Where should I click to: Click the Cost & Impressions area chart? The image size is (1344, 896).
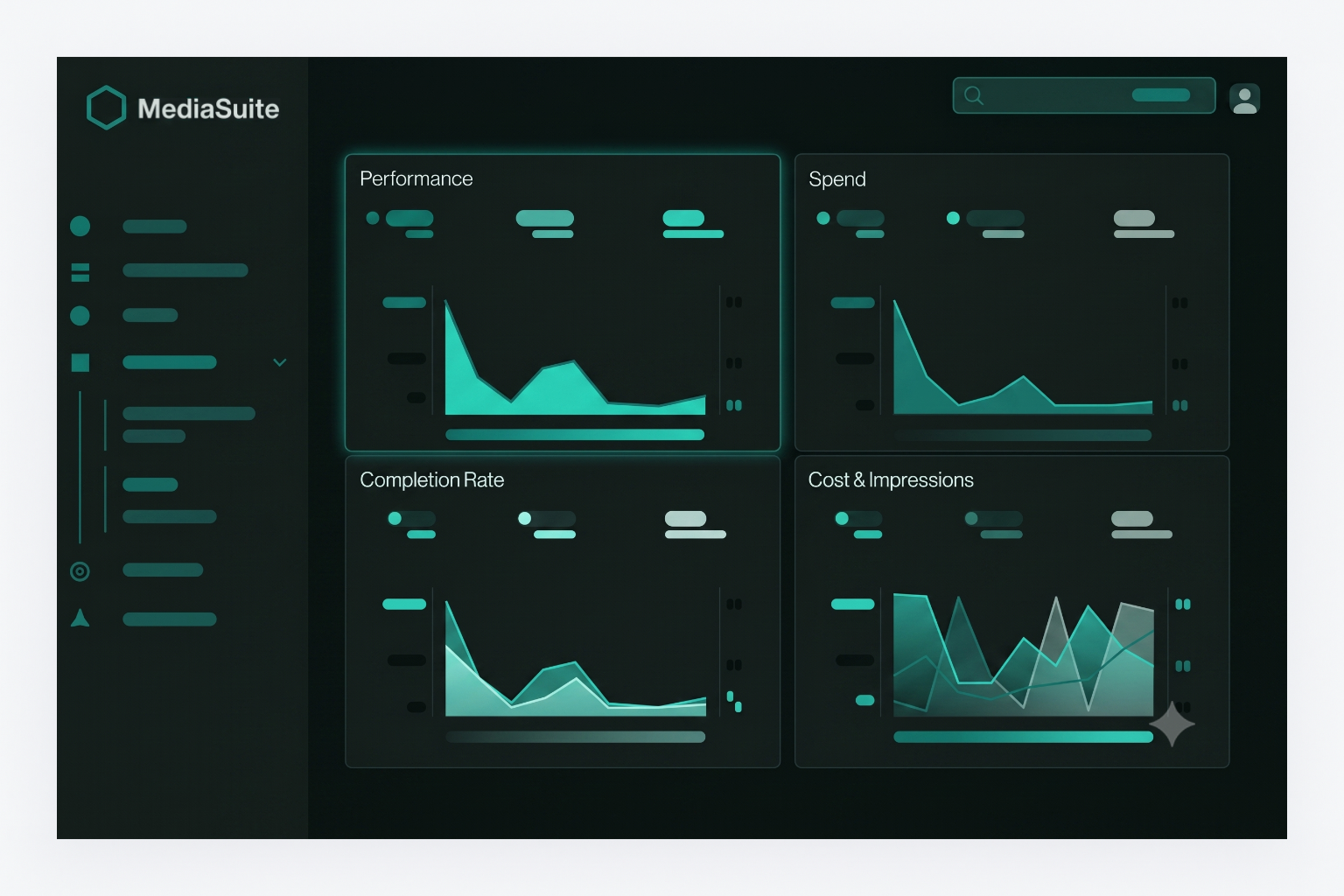(1023, 655)
